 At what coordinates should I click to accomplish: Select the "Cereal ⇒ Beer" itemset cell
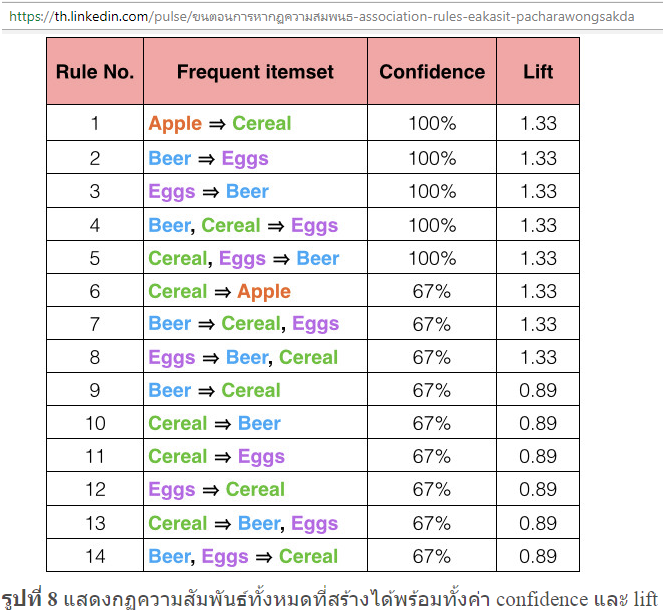[214, 423]
